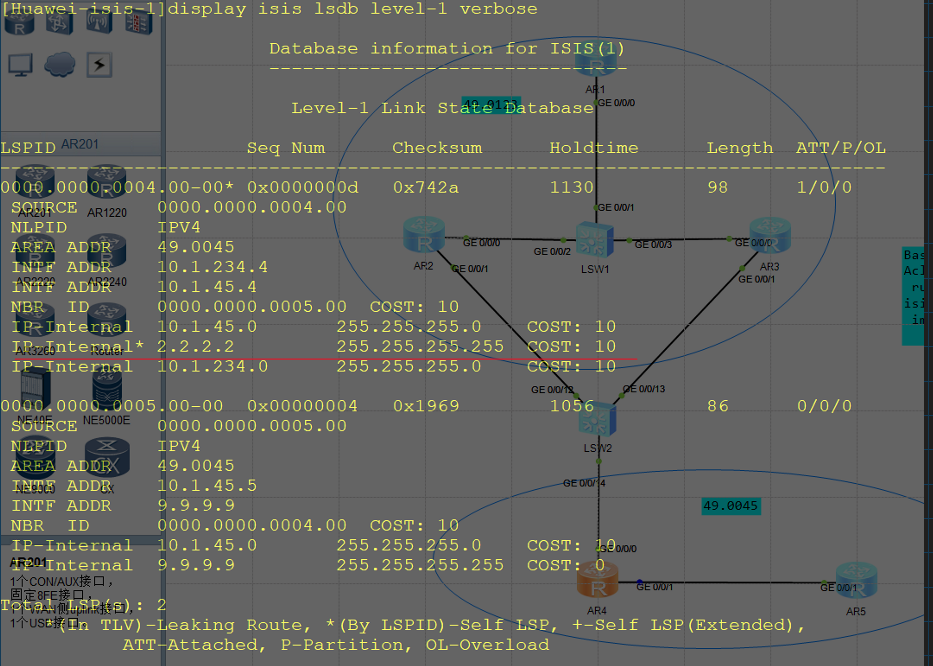Click the GE 0/0/3 interface label

(653, 245)
